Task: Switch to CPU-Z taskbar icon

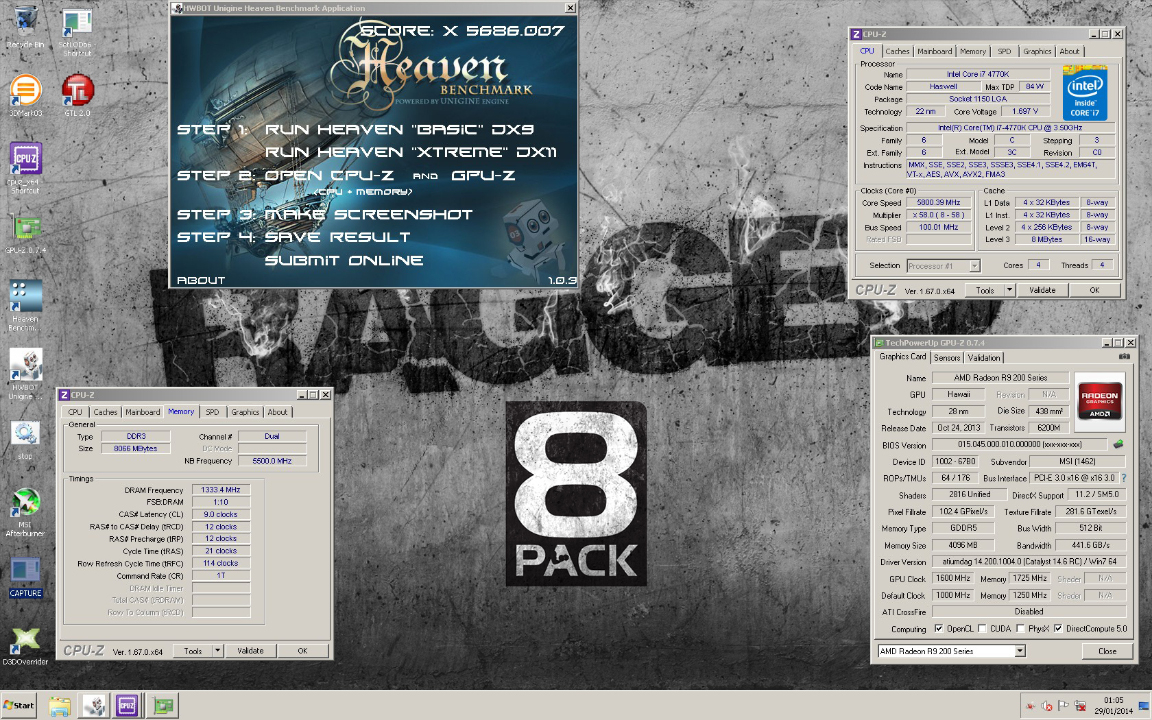Action: tap(127, 706)
